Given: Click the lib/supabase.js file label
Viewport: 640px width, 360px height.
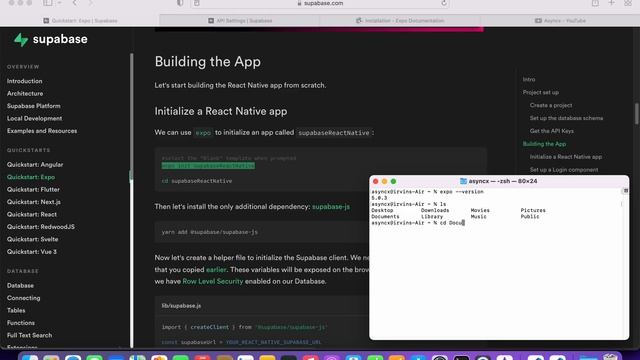Looking at the screenshot, I should click(181, 306).
